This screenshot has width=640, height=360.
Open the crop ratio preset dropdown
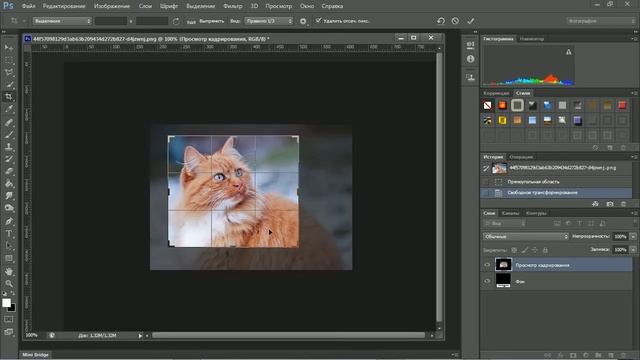point(62,21)
